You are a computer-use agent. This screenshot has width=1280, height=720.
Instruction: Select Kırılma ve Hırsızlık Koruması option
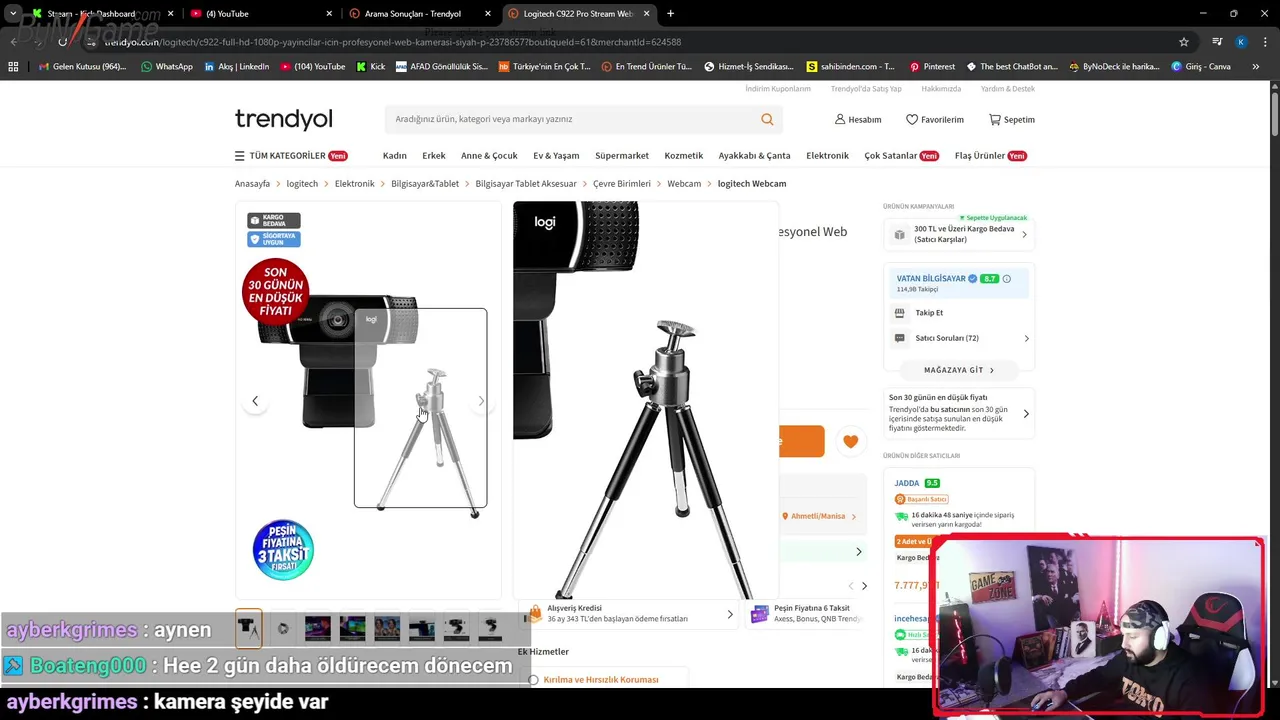[x=533, y=679]
